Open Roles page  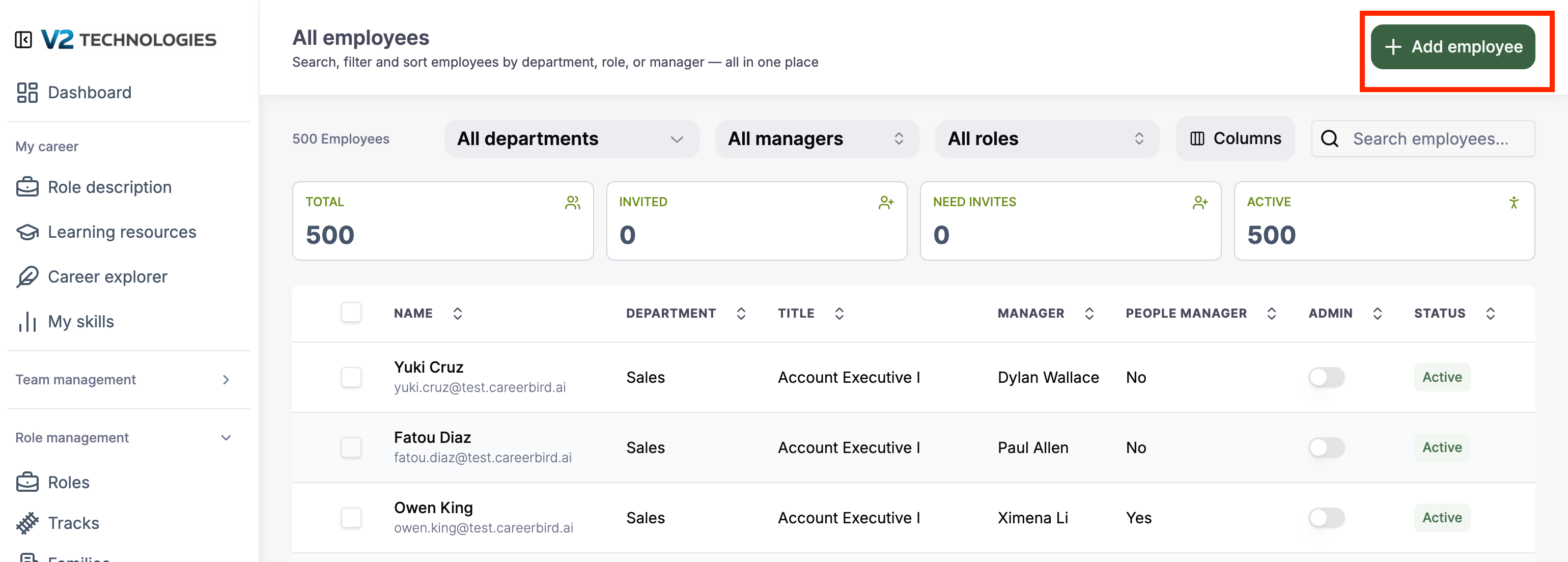click(69, 482)
